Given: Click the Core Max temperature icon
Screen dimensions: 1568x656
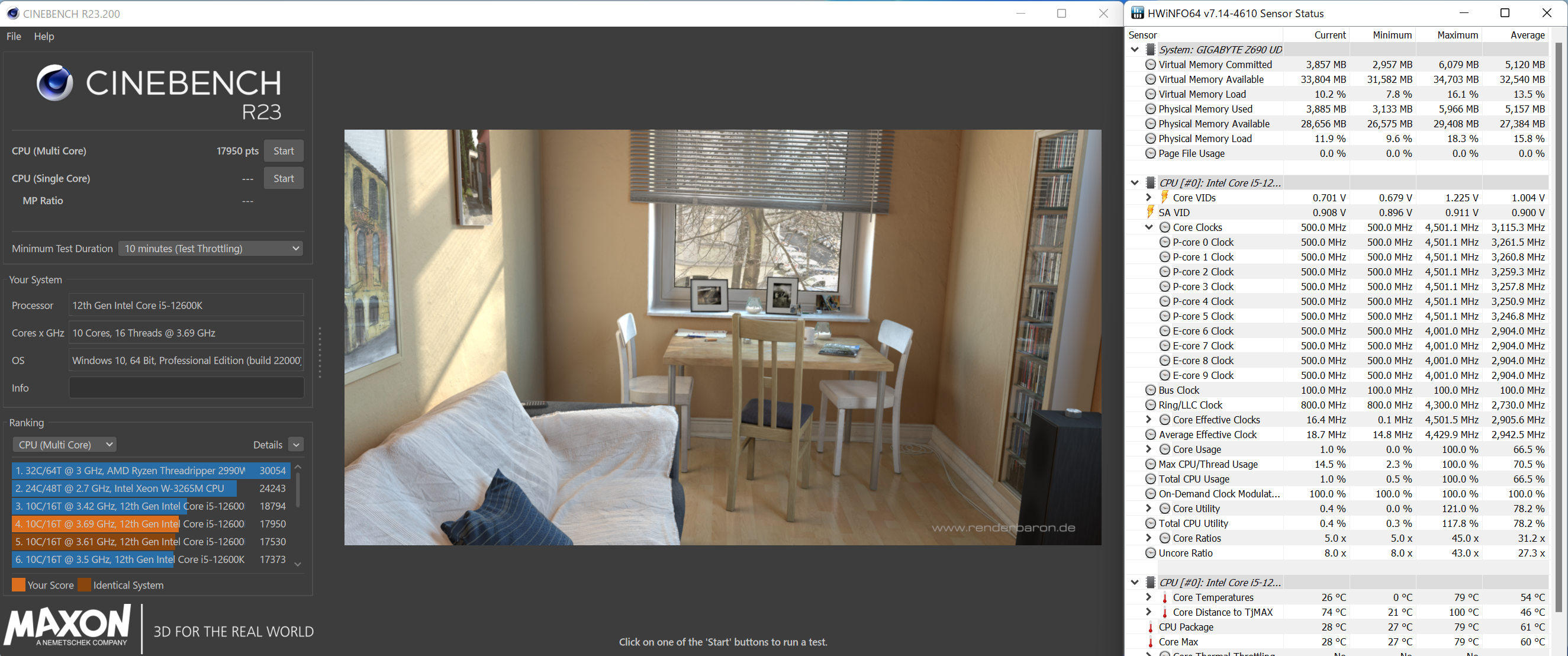Looking at the screenshot, I should [1150, 641].
